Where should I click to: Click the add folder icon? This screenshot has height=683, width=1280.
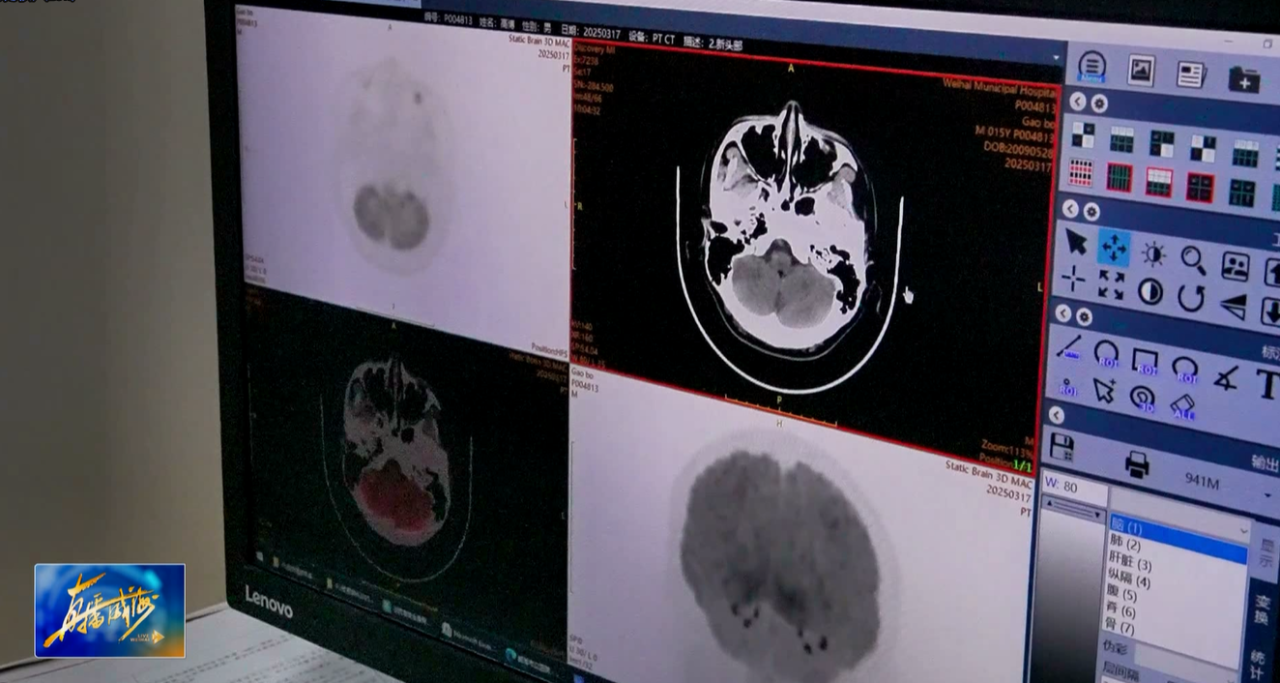pyautogui.click(x=1244, y=79)
